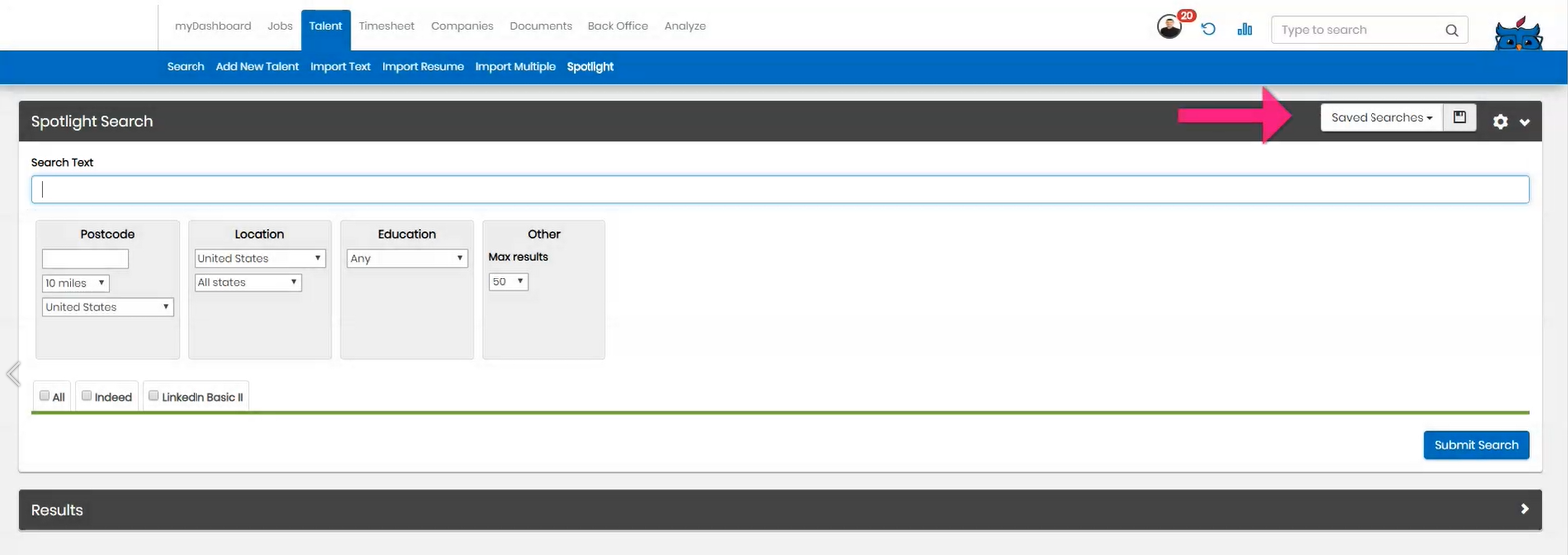Expand the Results panel arrow
This screenshot has width=1568, height=555.
point(1524,509)
